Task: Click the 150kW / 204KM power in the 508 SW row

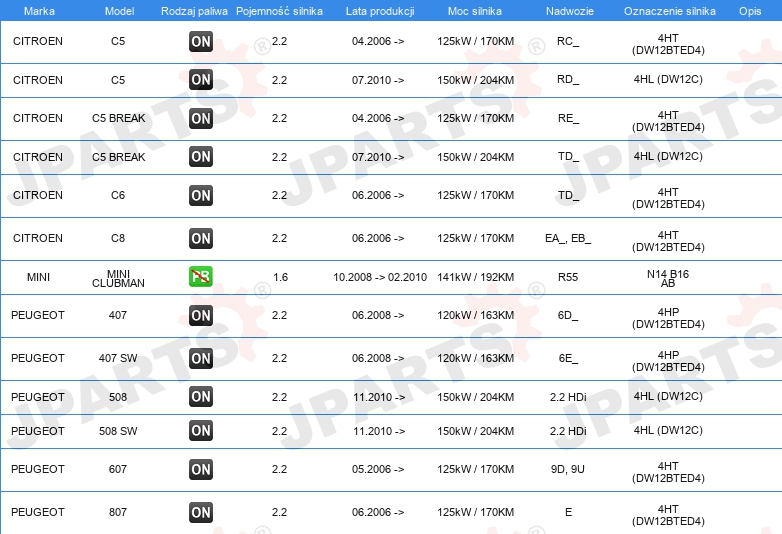Action: pyautogui.click(x=475, y=431)
